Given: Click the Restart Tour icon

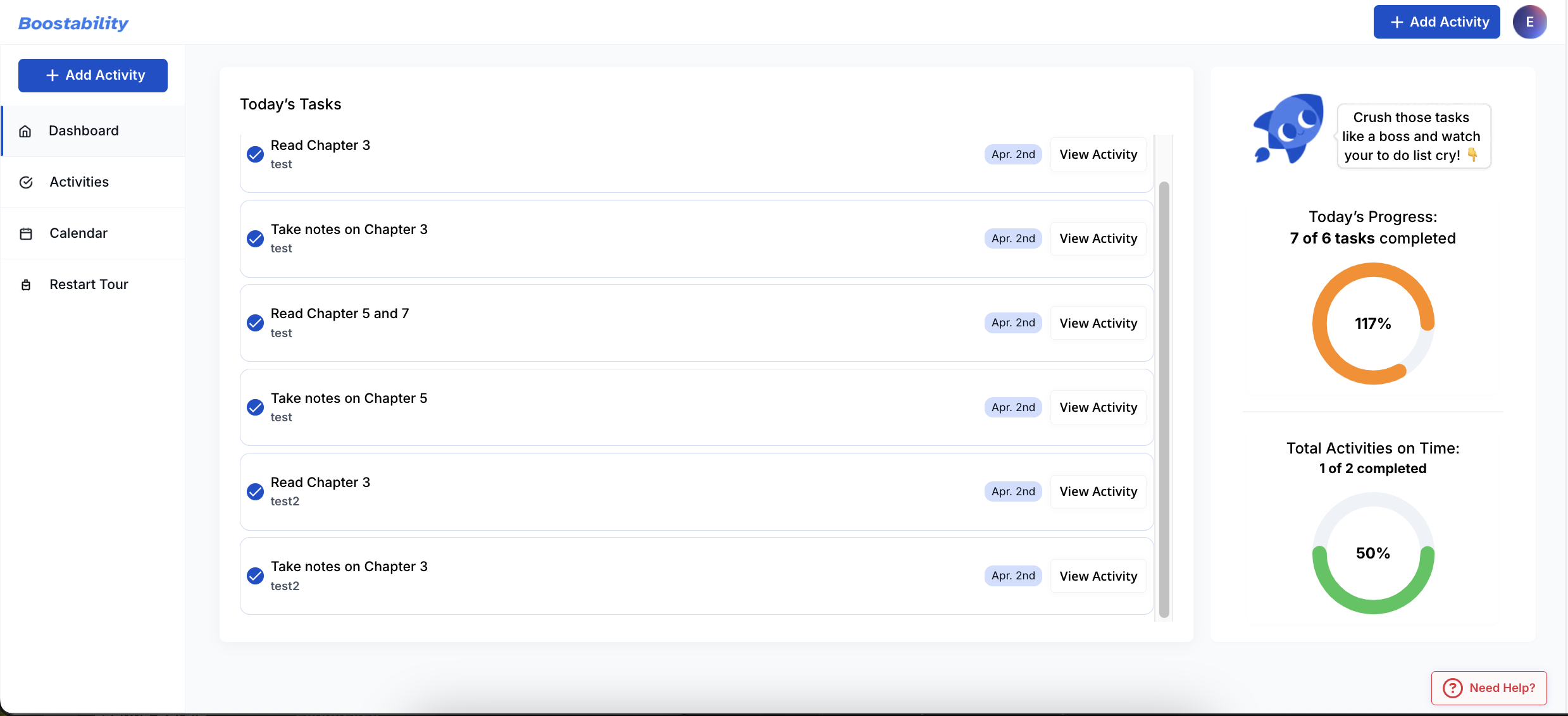Looking at the screenshot, I should click(26, 285).
